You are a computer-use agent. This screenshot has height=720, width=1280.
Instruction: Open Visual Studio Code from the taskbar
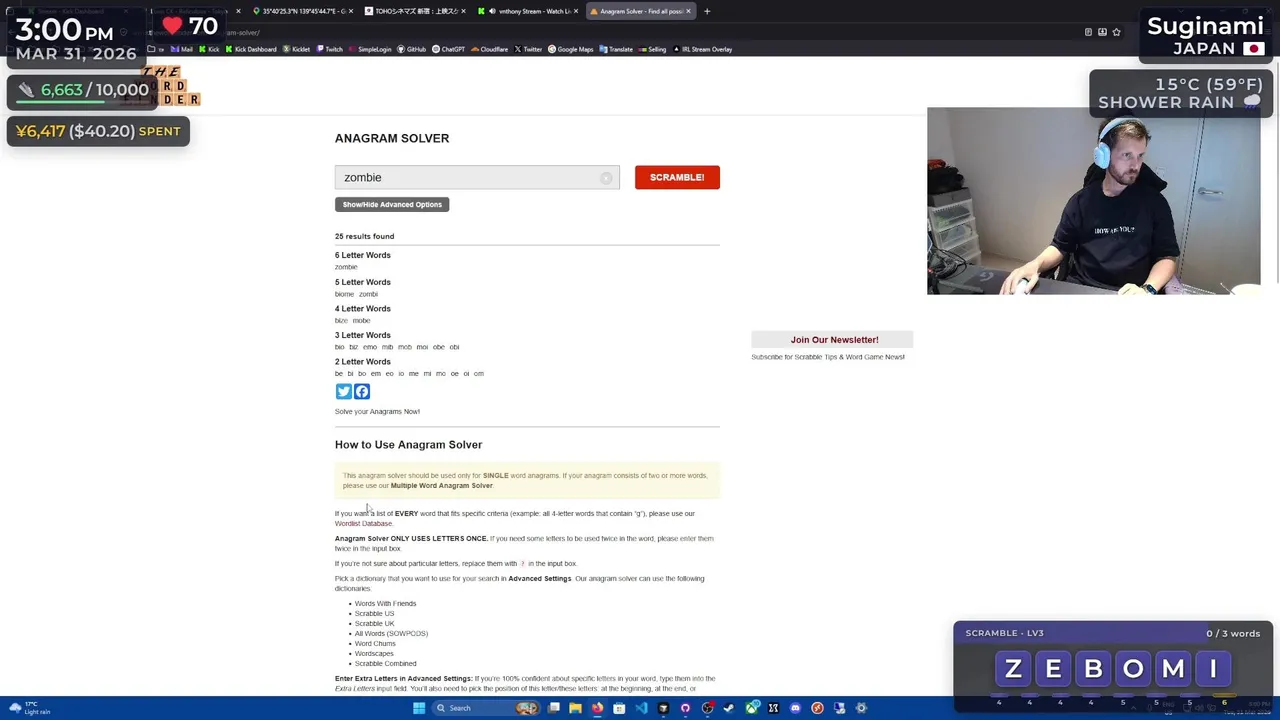click(642, 708)
